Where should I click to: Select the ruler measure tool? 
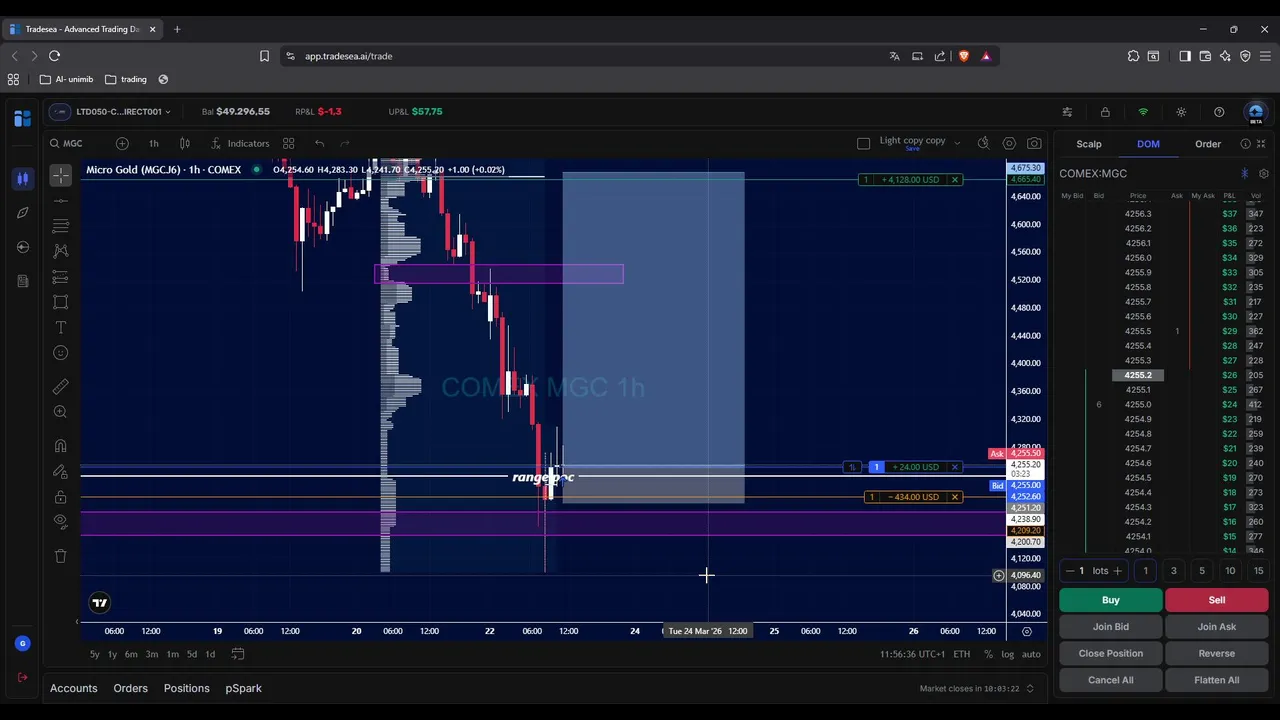click(x=61, y=386)
